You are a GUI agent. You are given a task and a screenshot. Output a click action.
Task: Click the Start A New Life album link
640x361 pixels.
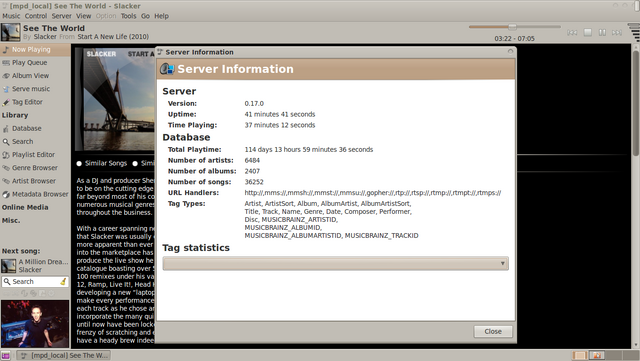(x=113, y=37)
